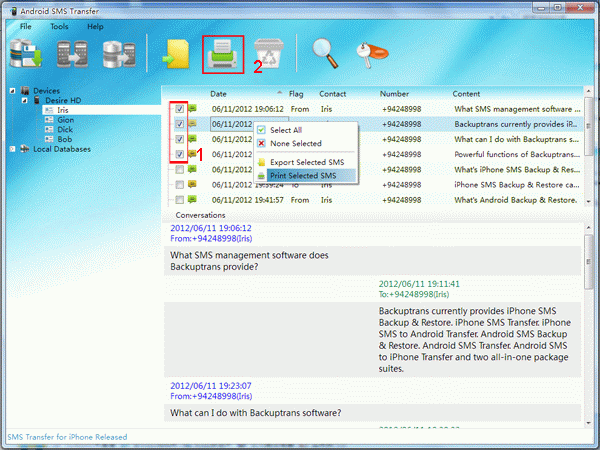Click 'What's Android Backup & Restore.' content cell
Screen dimensions: 600x450
coord(515,200)
